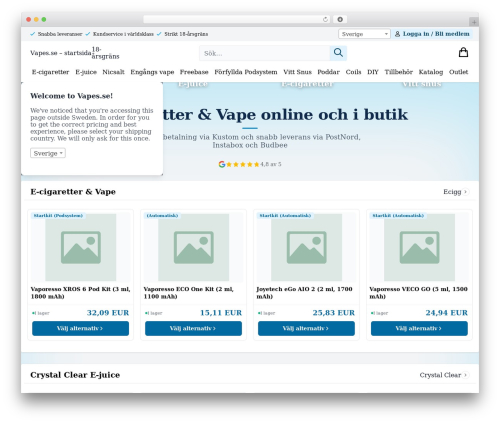Open Vitt Snus menu item
This screenshot has width=500, height=423.
[297, 72]
